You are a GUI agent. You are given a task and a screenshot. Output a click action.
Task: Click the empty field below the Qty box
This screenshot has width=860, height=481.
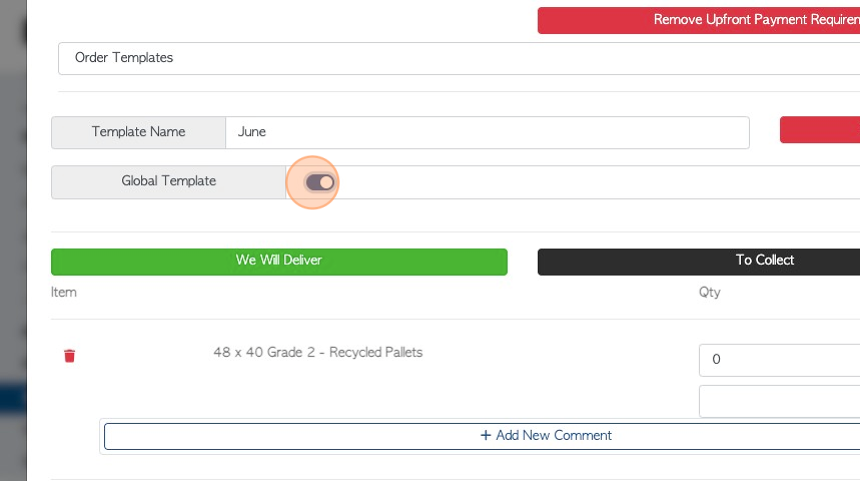tap(780, 401)
